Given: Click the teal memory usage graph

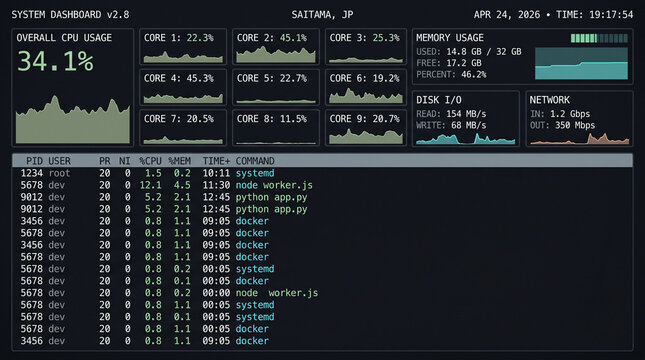Looking at the screenshot, I should (x=581, y=63).
